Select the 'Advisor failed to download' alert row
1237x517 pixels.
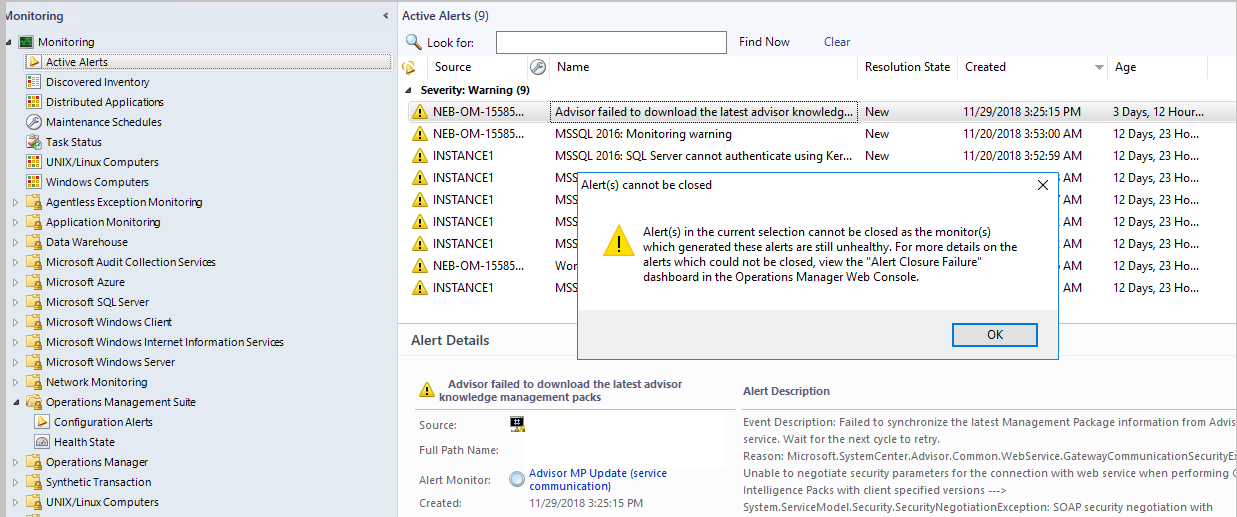tap(820, 112)
